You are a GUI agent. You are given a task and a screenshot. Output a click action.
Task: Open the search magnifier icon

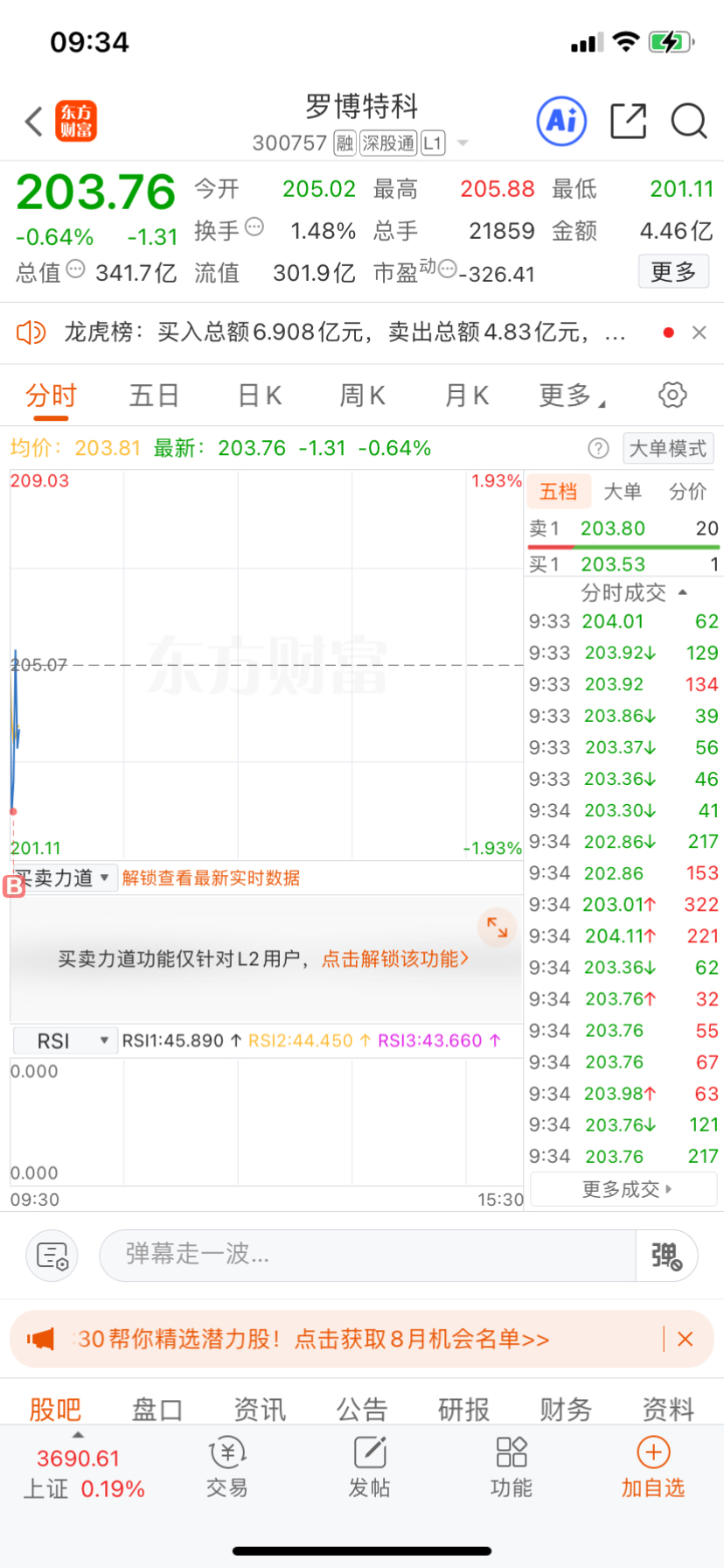point(689,122)
